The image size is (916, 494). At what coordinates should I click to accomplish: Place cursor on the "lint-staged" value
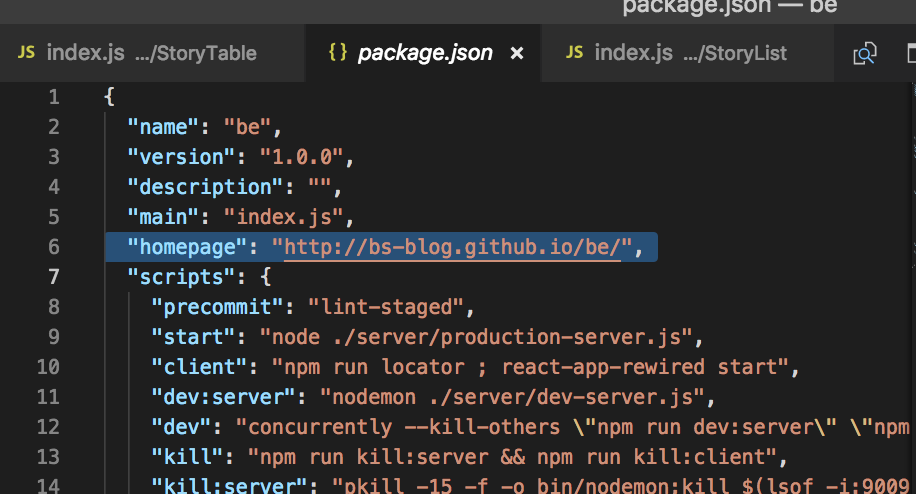(x=385, y=307)
